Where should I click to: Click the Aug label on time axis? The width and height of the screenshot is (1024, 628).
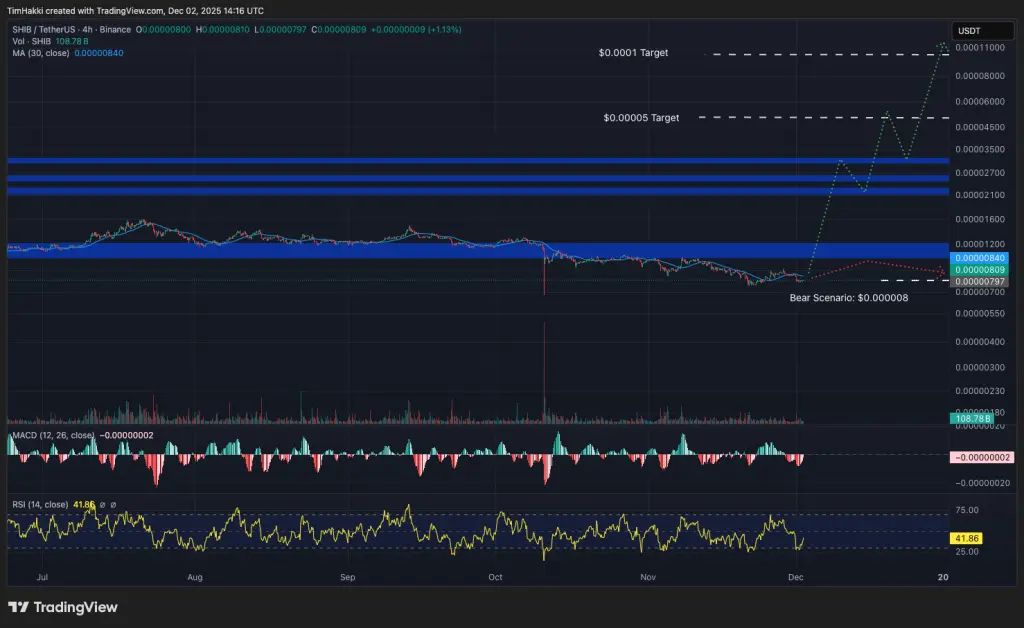[195, 577]
